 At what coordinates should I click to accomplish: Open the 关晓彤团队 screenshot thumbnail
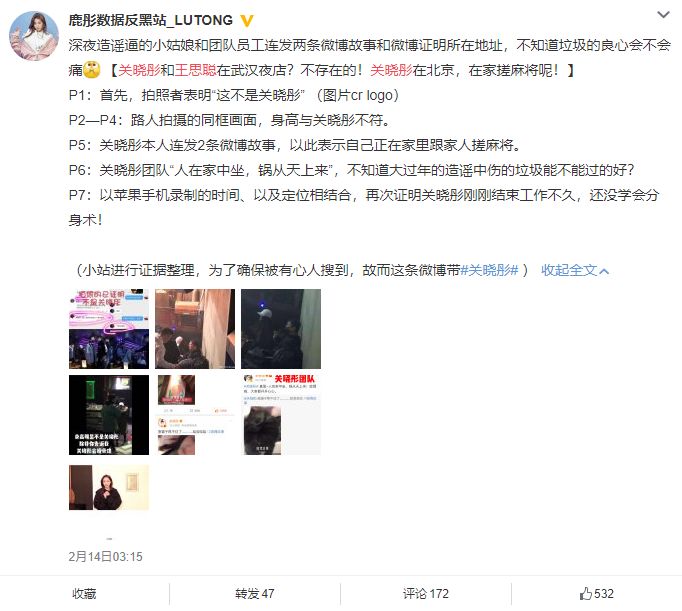click(x=281, y=415)
